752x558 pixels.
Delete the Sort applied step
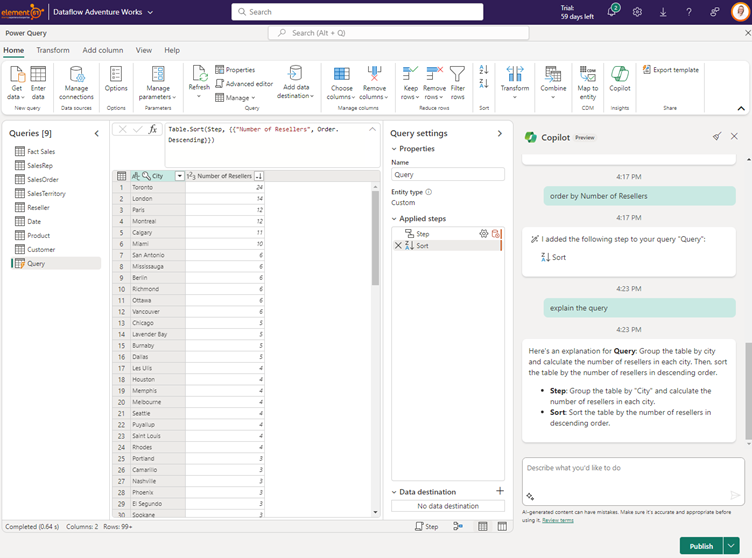(x=398, y=245)
